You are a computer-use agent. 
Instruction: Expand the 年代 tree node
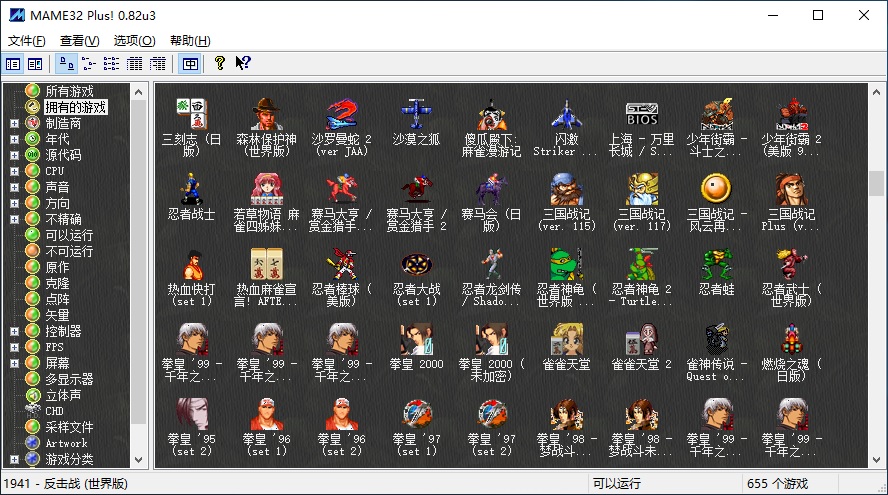pyautogui.click(x=14, y=139)
